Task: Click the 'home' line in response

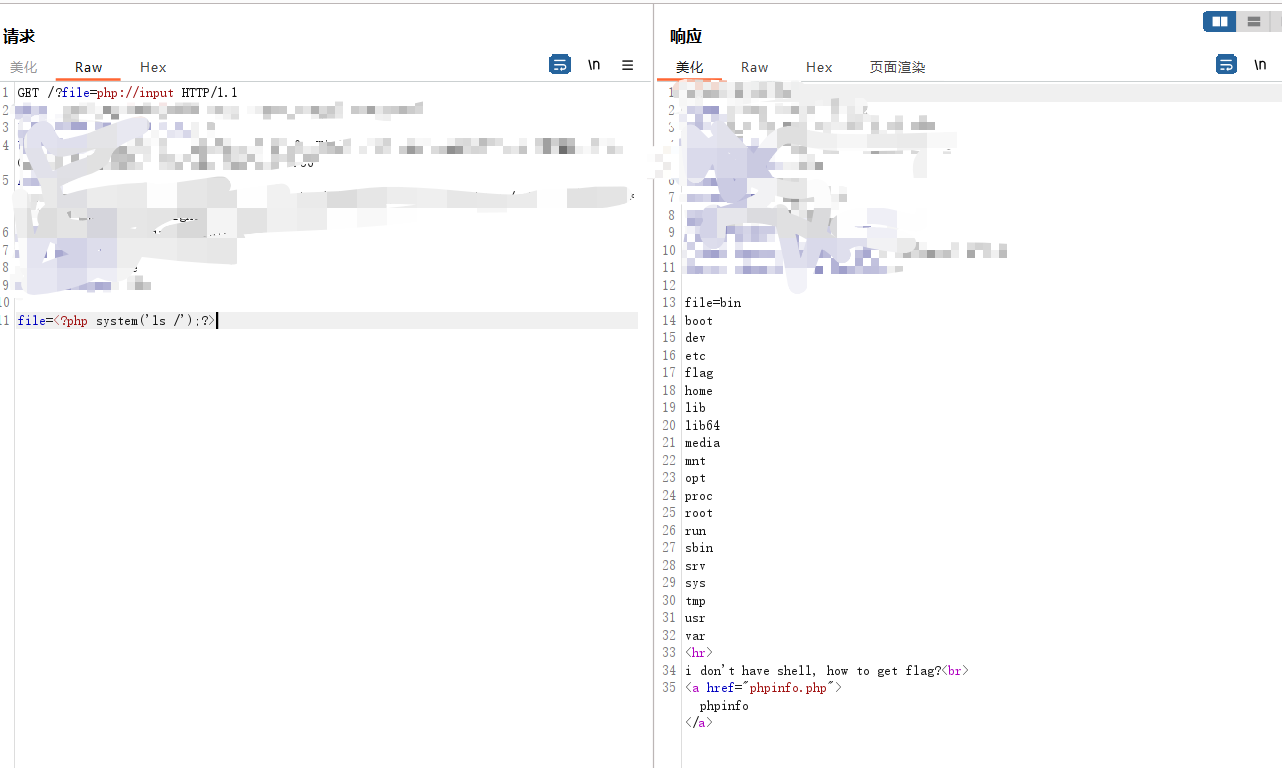Action: tap(699, 391)
